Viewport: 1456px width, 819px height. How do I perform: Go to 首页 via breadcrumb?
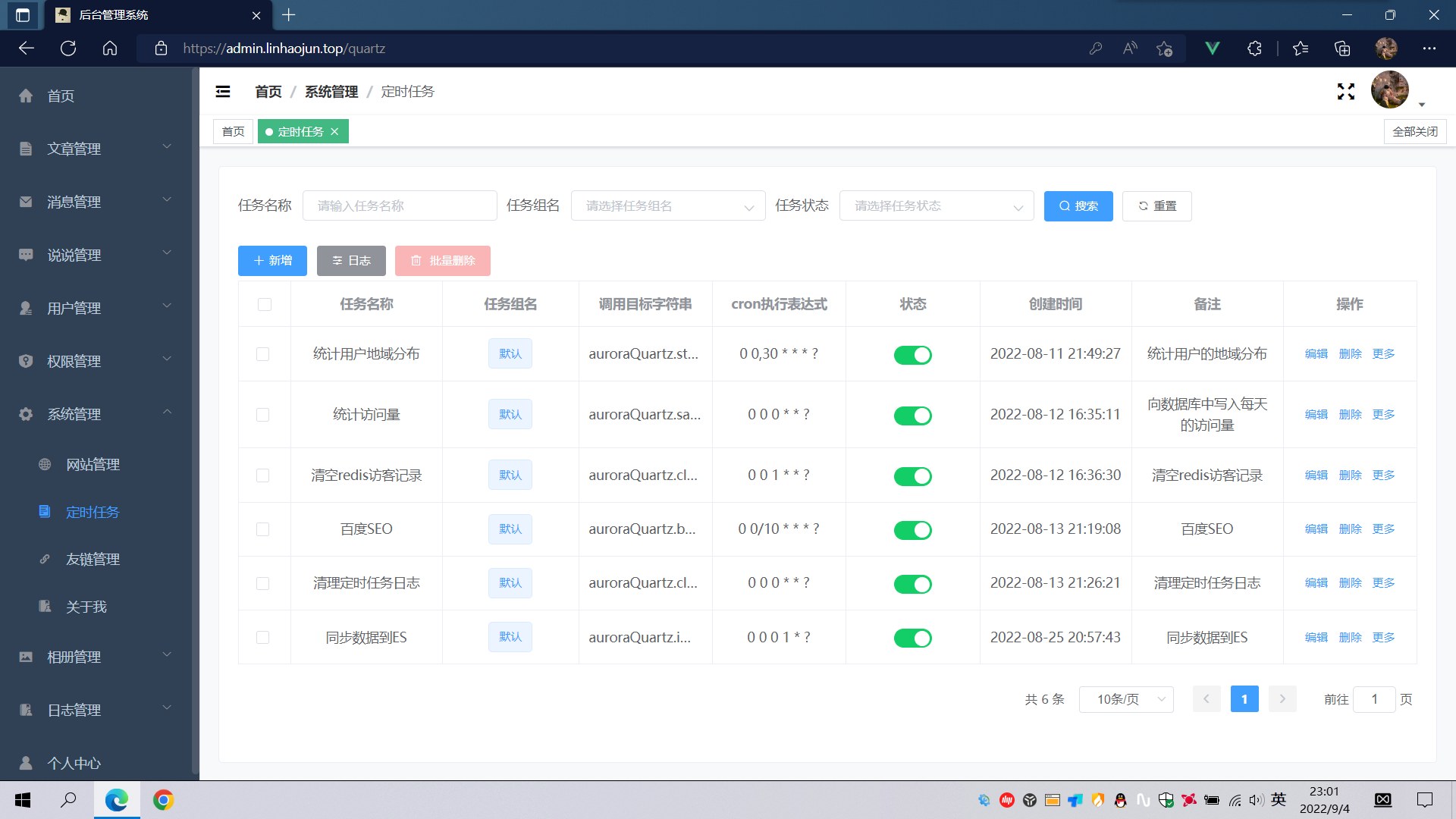[x=268, y=92]
